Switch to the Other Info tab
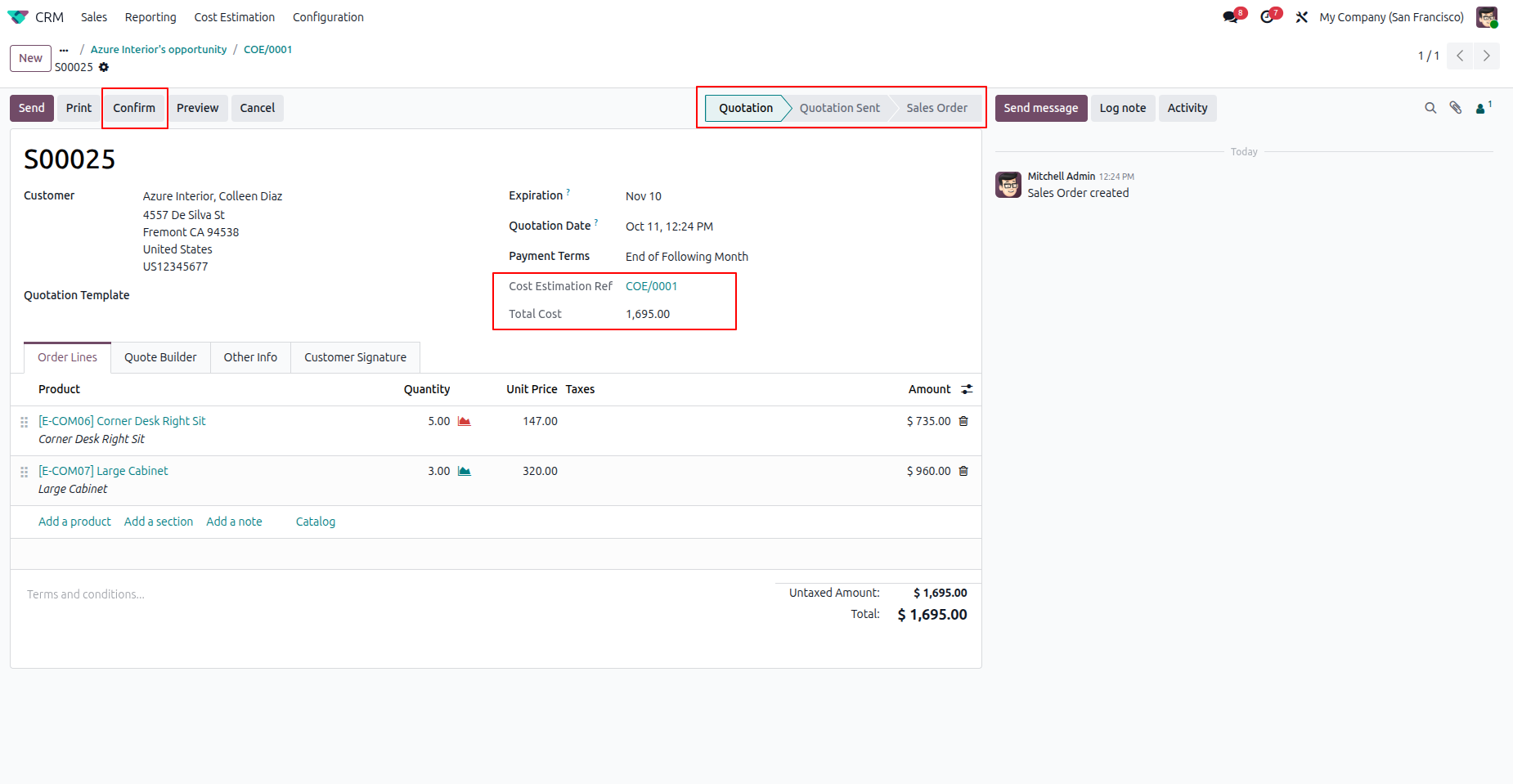Screen dimensions: 1513x784 point(250,357)
